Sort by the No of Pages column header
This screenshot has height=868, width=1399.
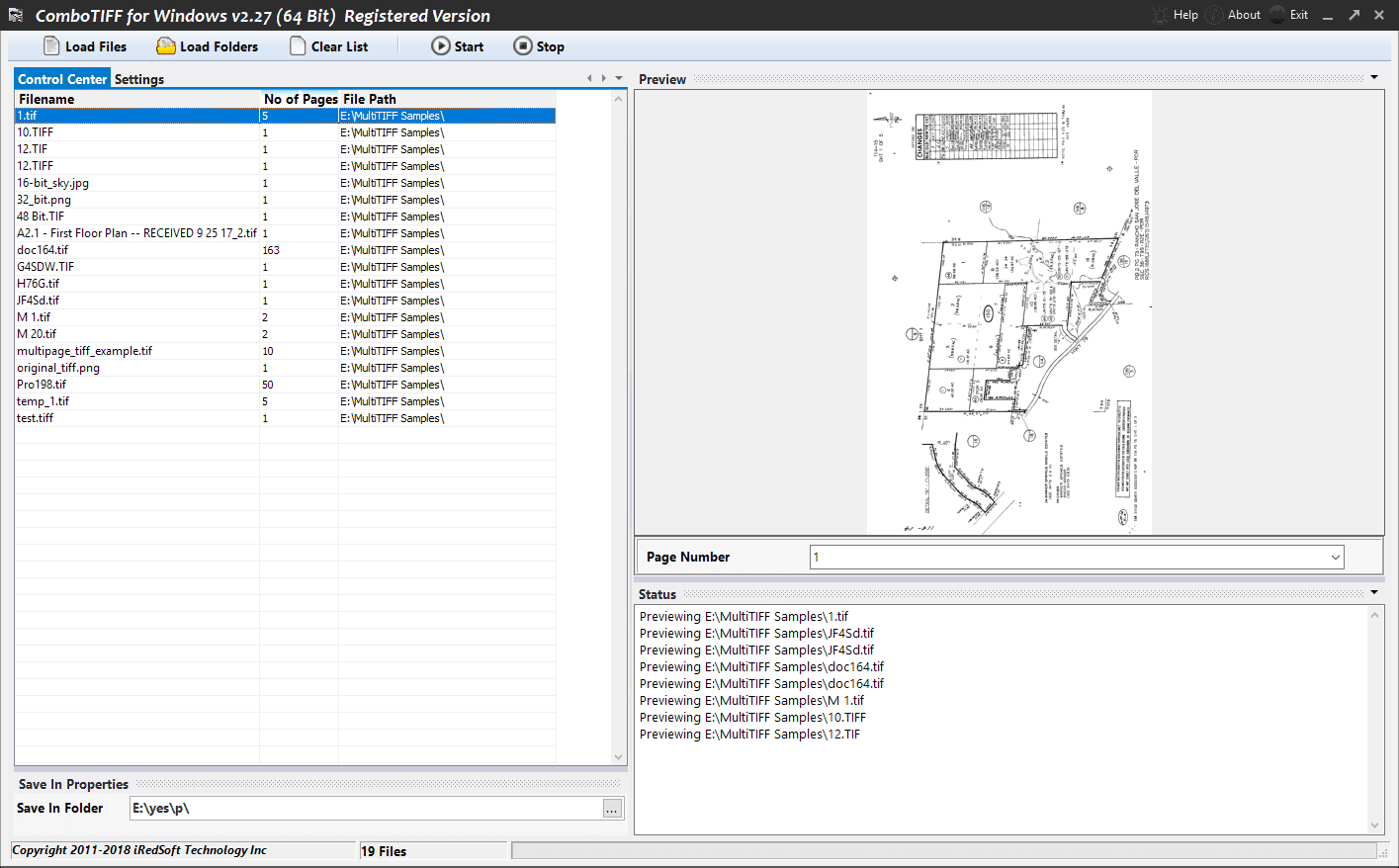click(x=300, y=99)
